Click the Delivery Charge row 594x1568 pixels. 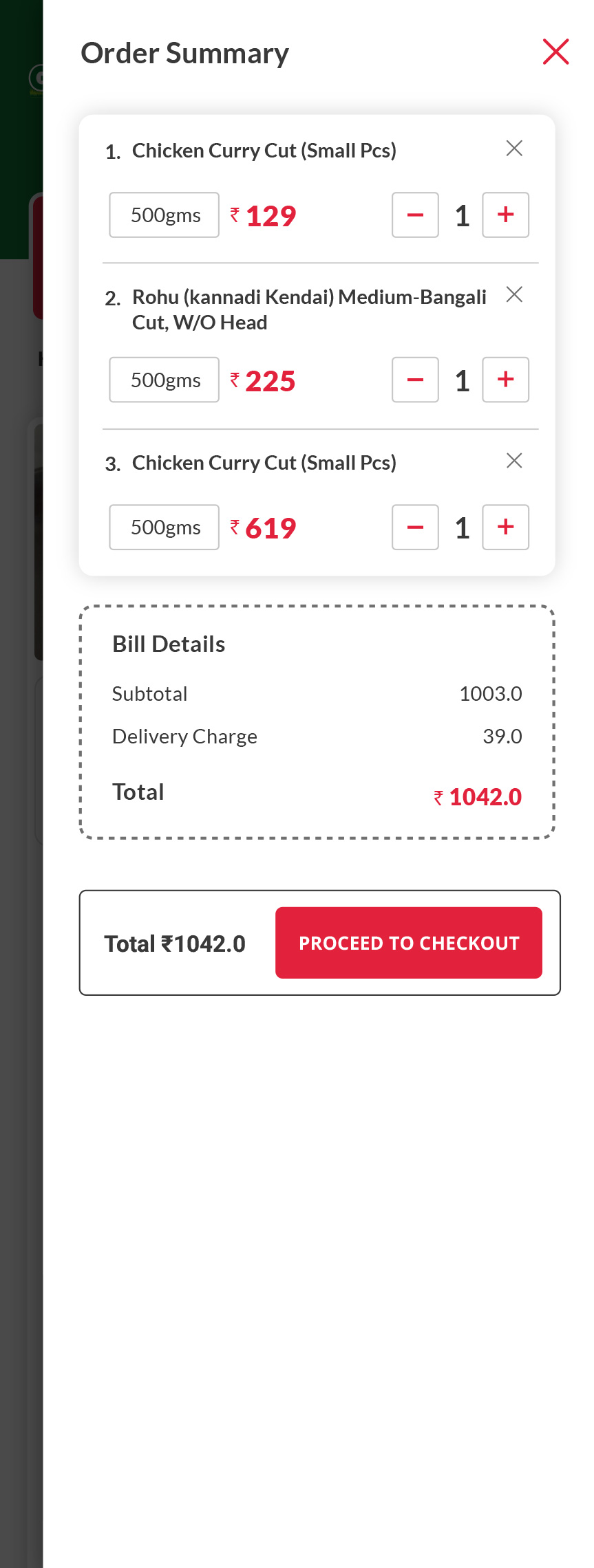[317, 737]
